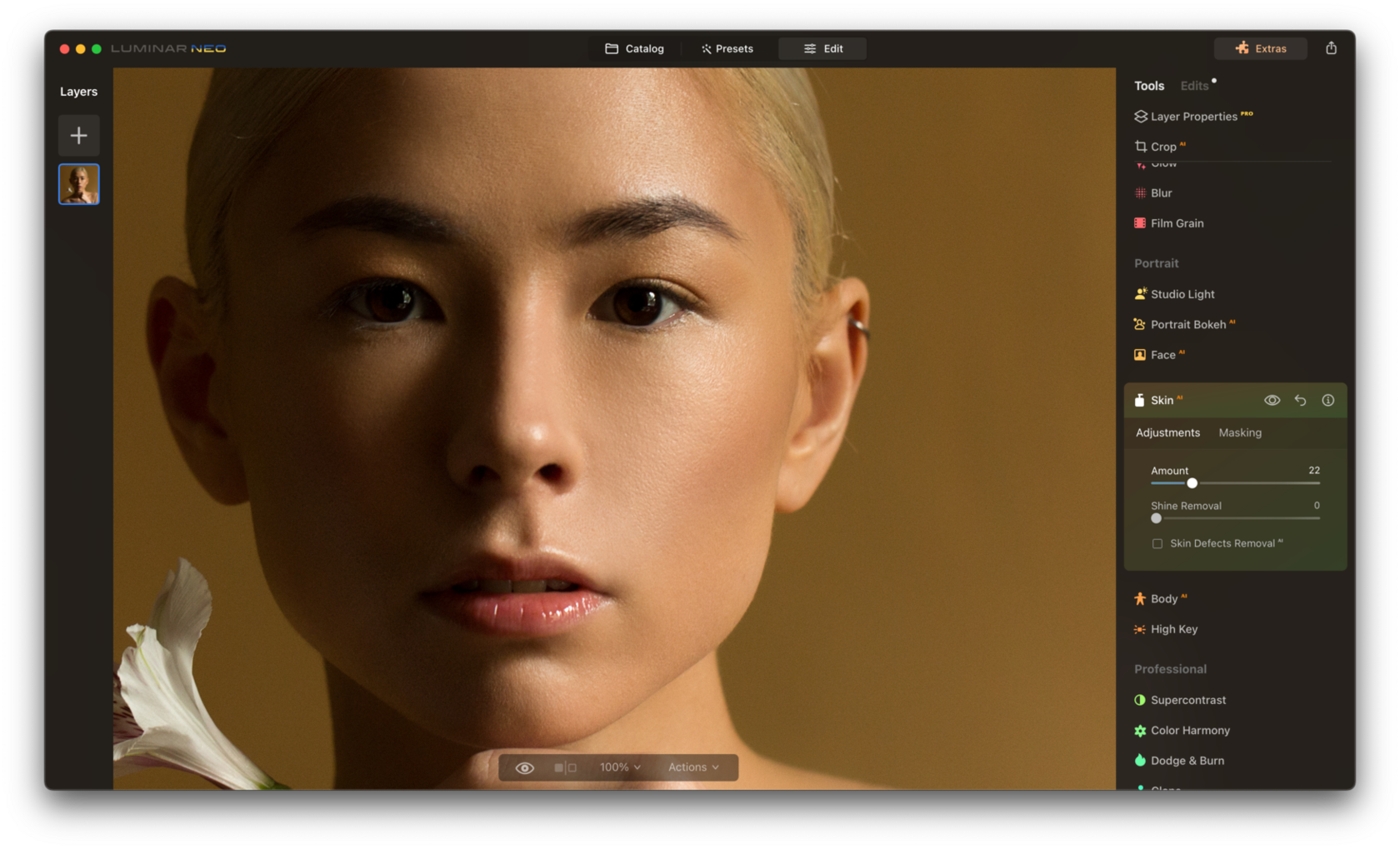Enable Skin Defects Removal
The image size is (1400, 849).
point(1157,542)
